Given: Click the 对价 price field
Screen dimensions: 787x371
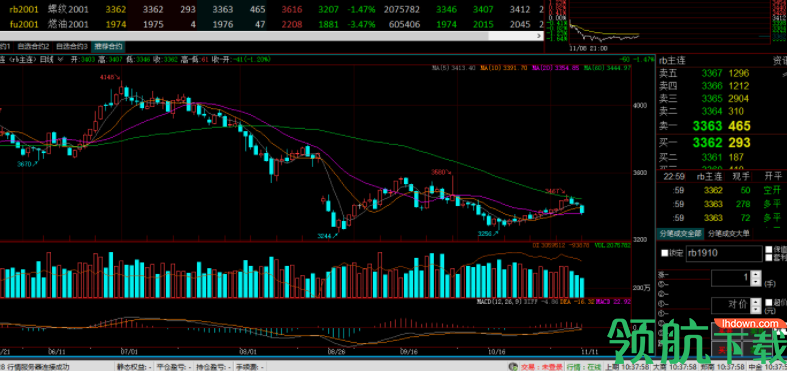Looking at the screenshot, I should [x=730, y=305].
